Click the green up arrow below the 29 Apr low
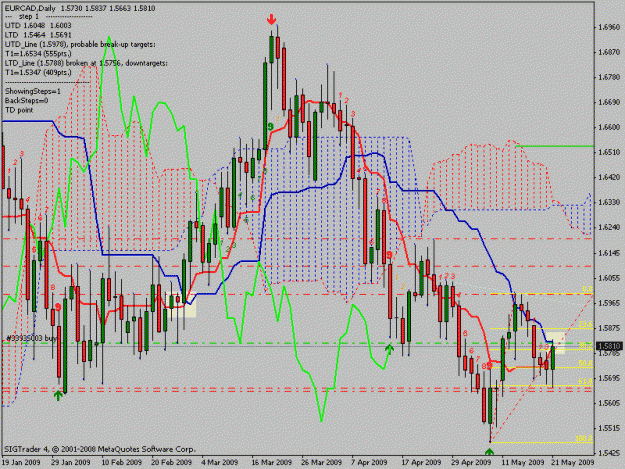Image resolution: width=625 pixels, height=469 pixels. (x=489, y=451)
